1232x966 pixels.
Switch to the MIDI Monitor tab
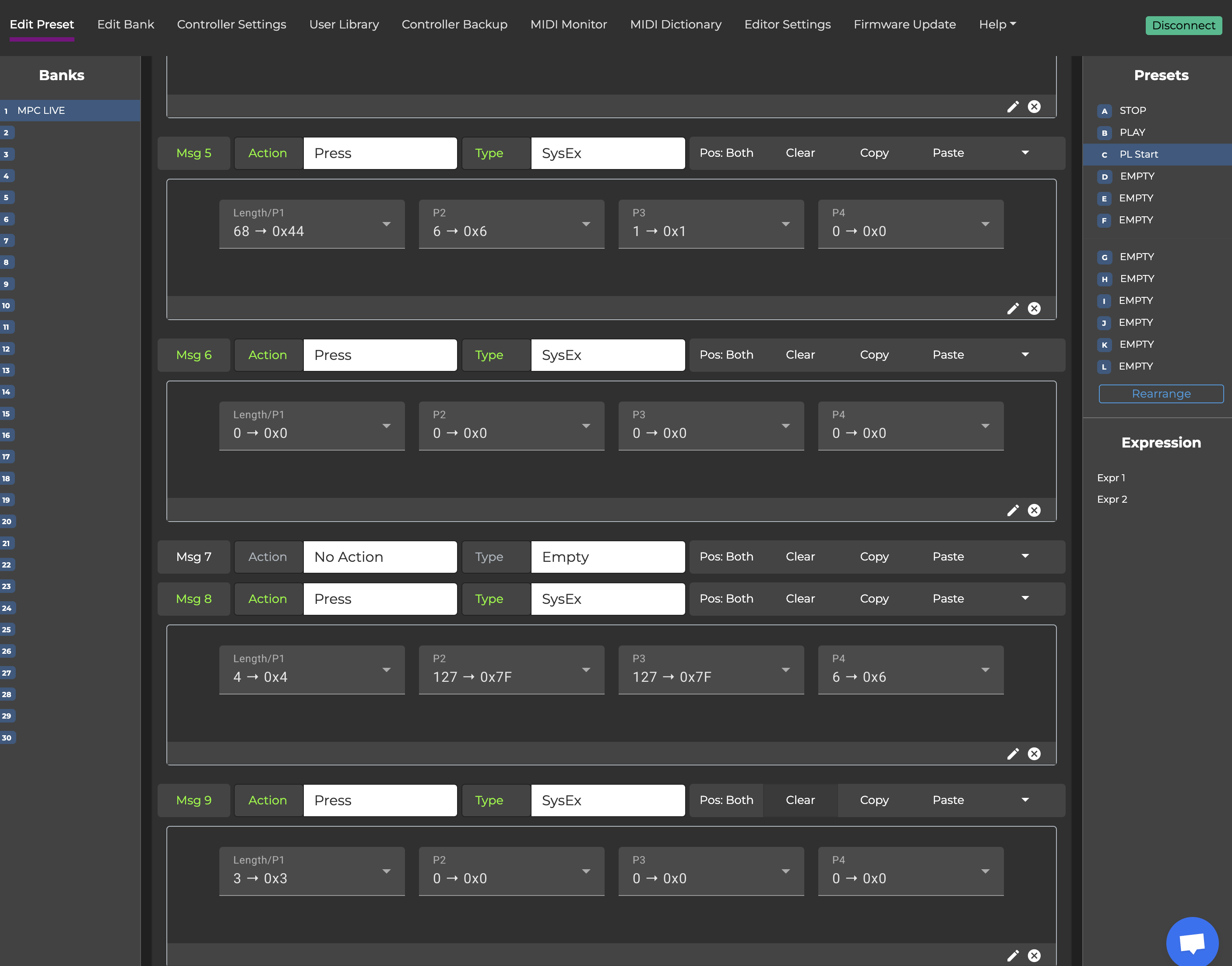568,25
